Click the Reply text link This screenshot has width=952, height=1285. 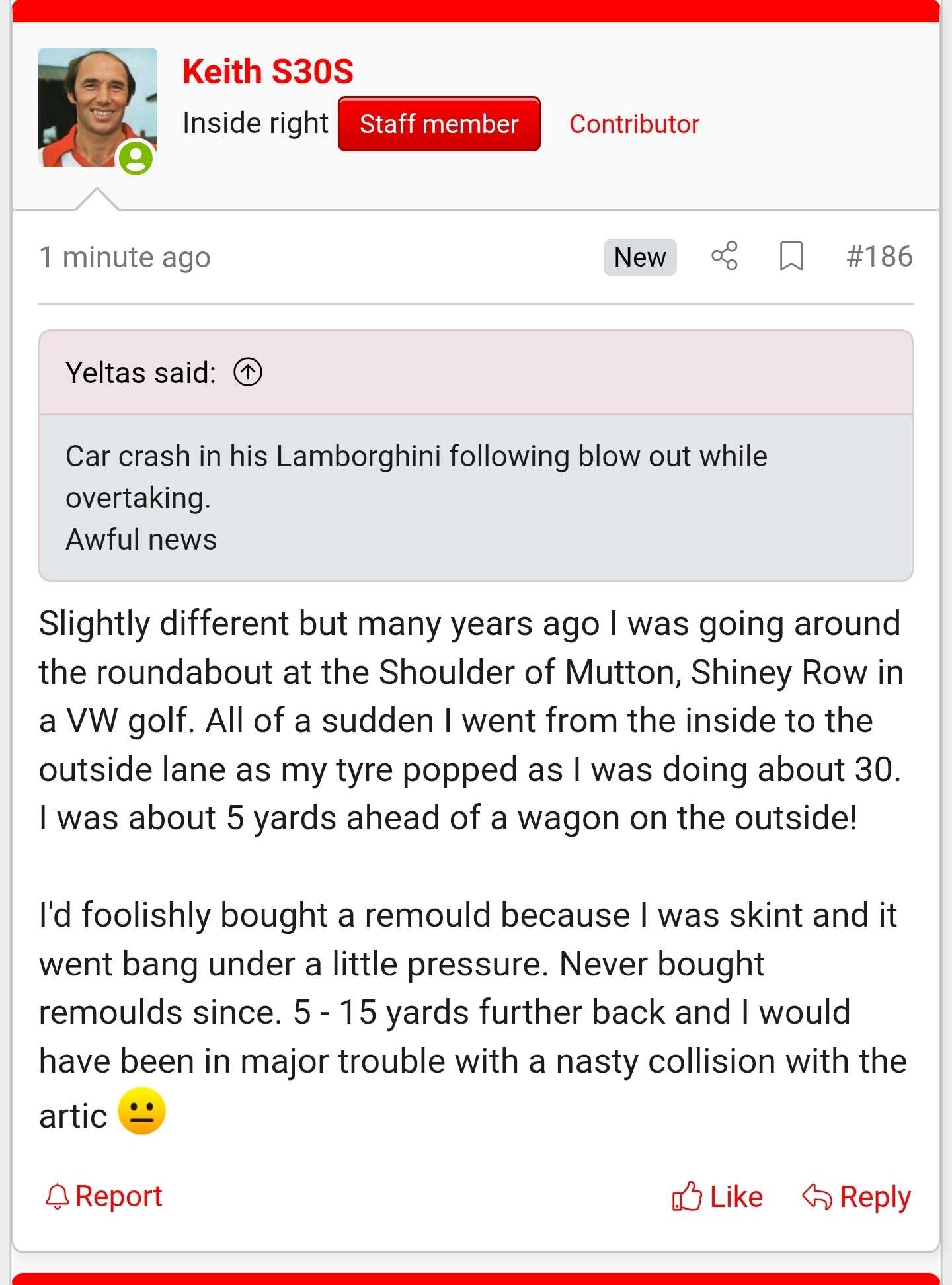(x=875, y=1197)
